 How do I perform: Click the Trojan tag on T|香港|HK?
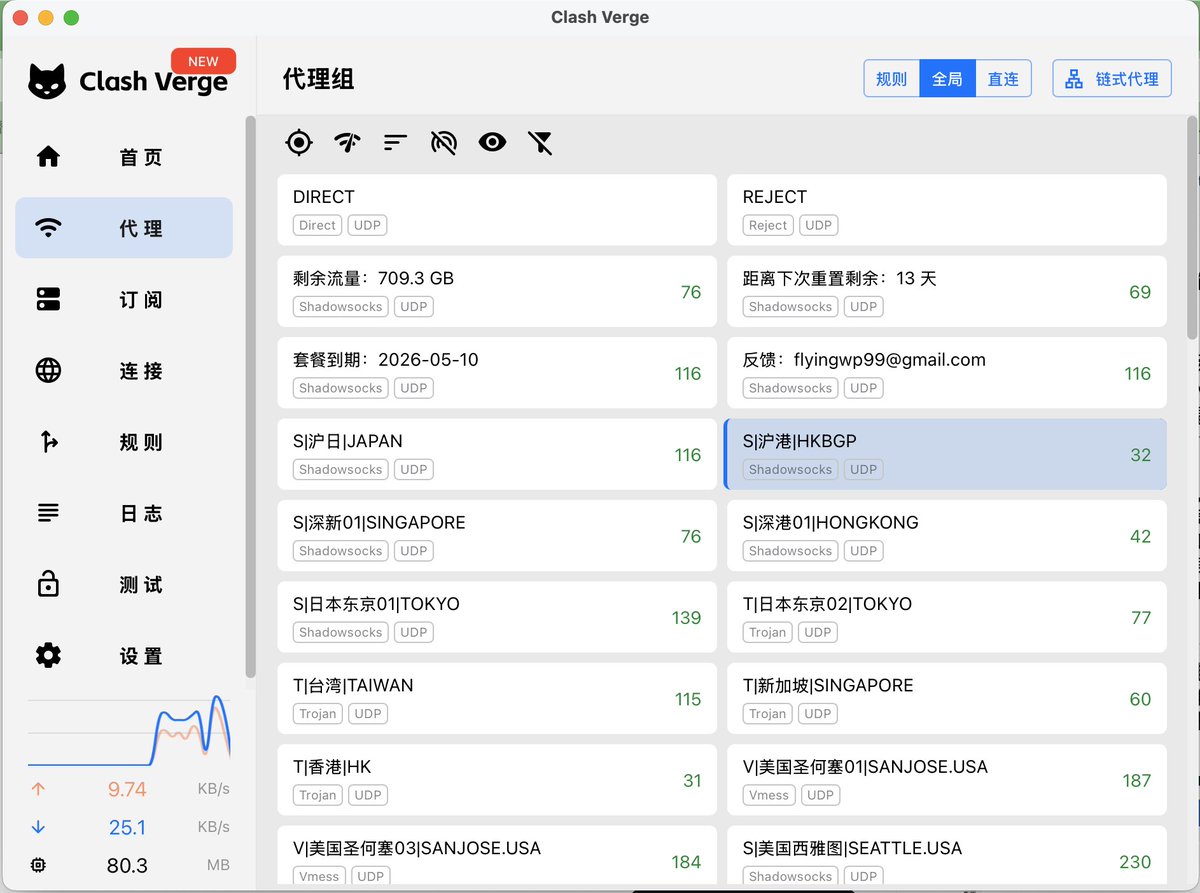[x=317, y=795]
